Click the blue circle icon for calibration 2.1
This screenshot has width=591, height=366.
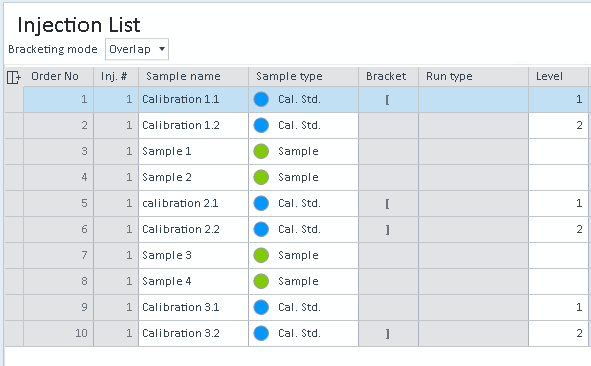(x=261, y=204)
